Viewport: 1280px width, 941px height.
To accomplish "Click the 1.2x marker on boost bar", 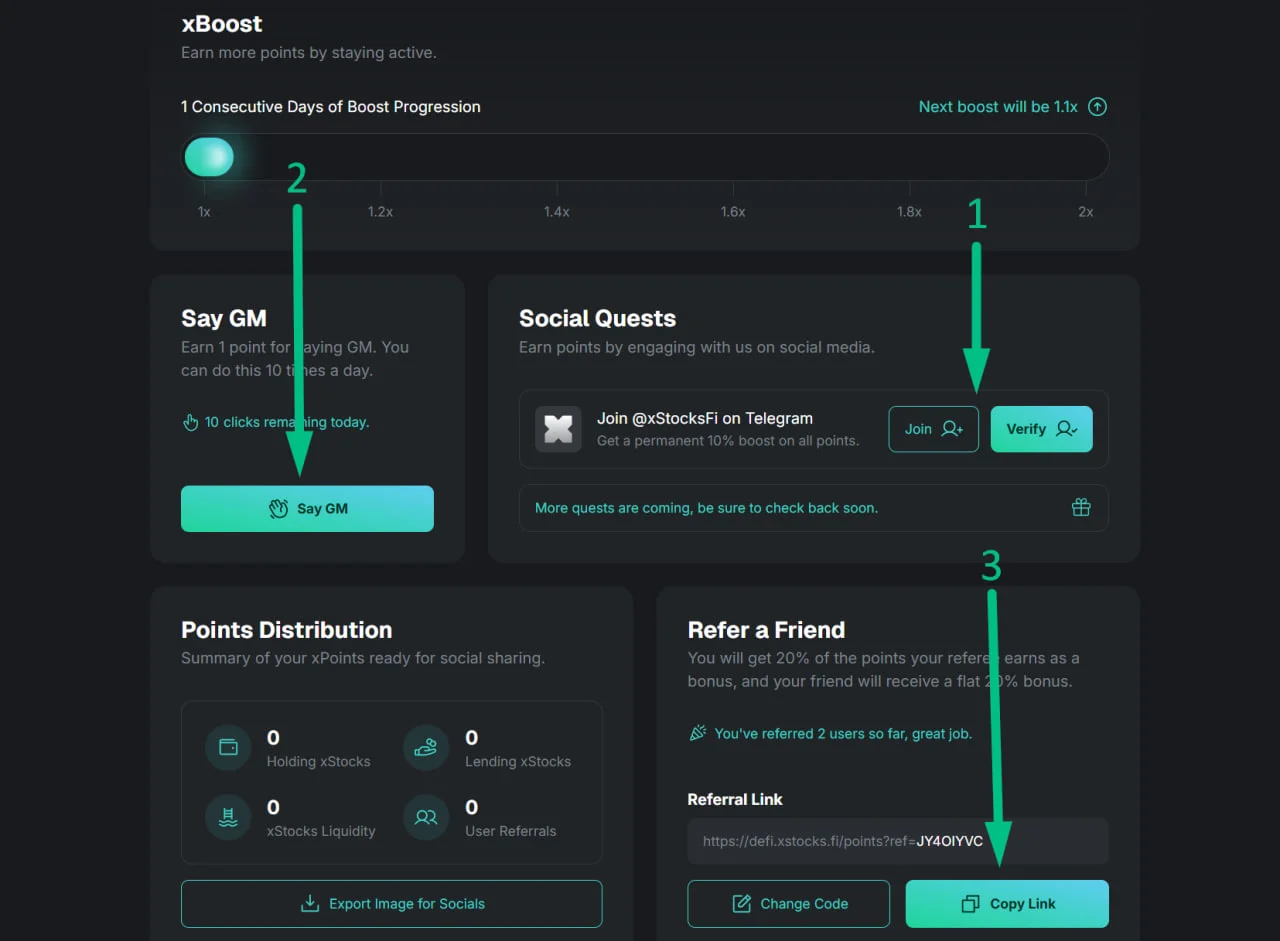I will pos(380,212).
